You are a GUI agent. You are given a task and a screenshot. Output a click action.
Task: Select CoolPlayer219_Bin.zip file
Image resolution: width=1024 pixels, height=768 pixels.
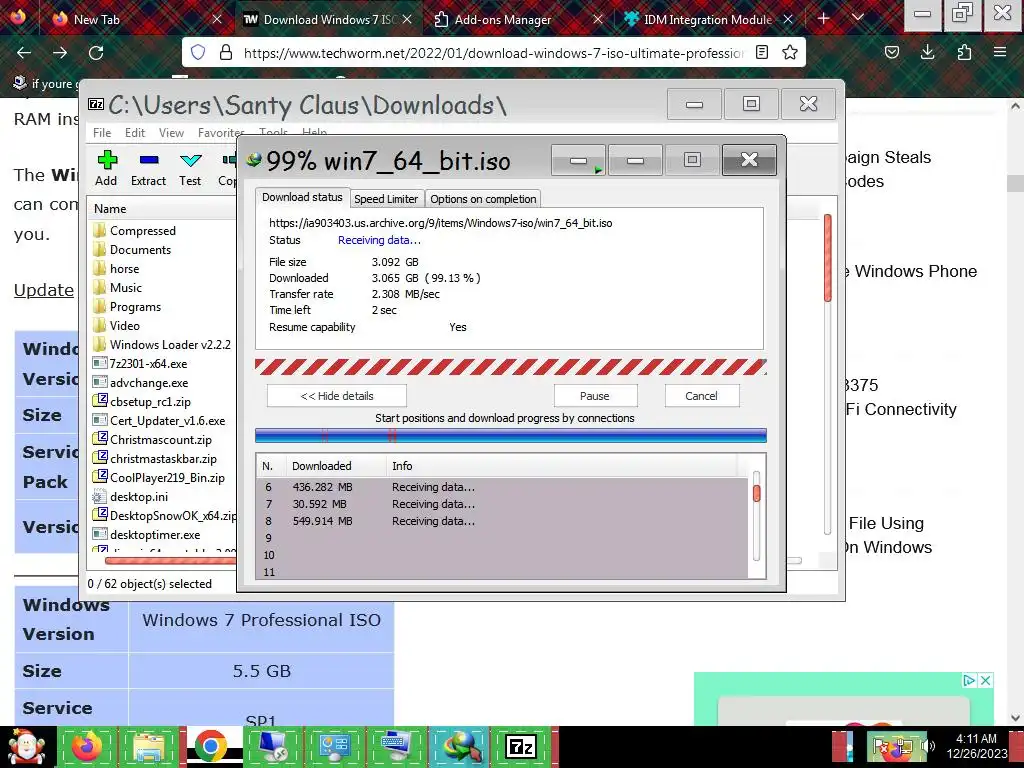click(x=167, y=477)
